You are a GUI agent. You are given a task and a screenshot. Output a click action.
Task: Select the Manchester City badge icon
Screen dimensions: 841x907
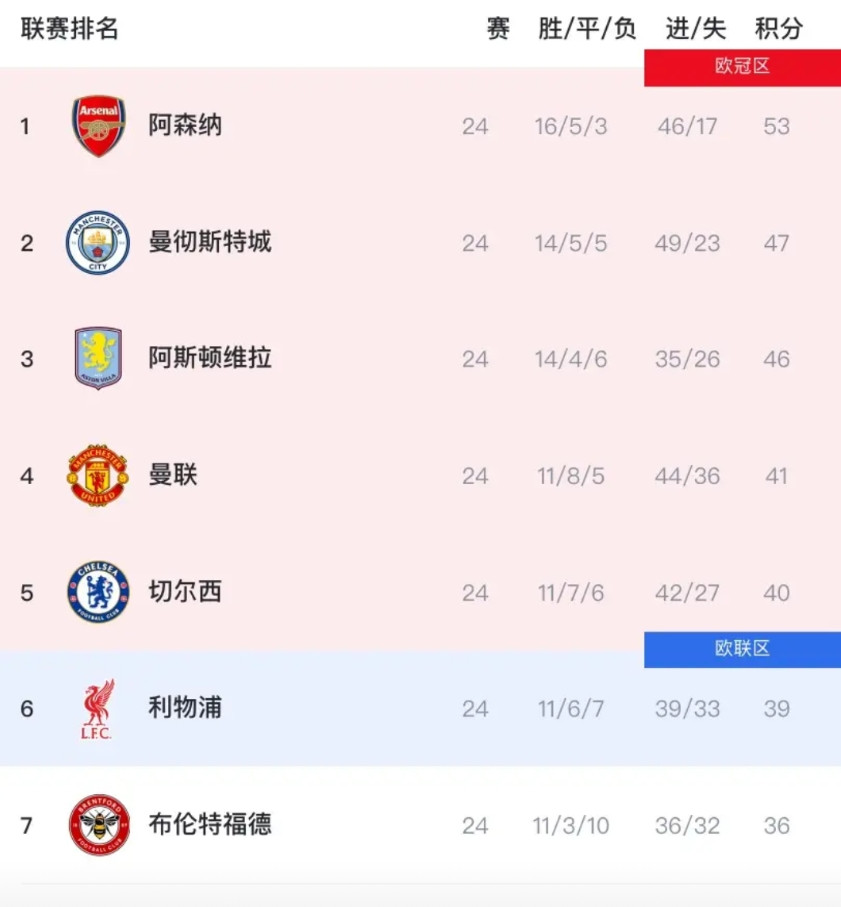pyautogui.click(x=96, y=243)
